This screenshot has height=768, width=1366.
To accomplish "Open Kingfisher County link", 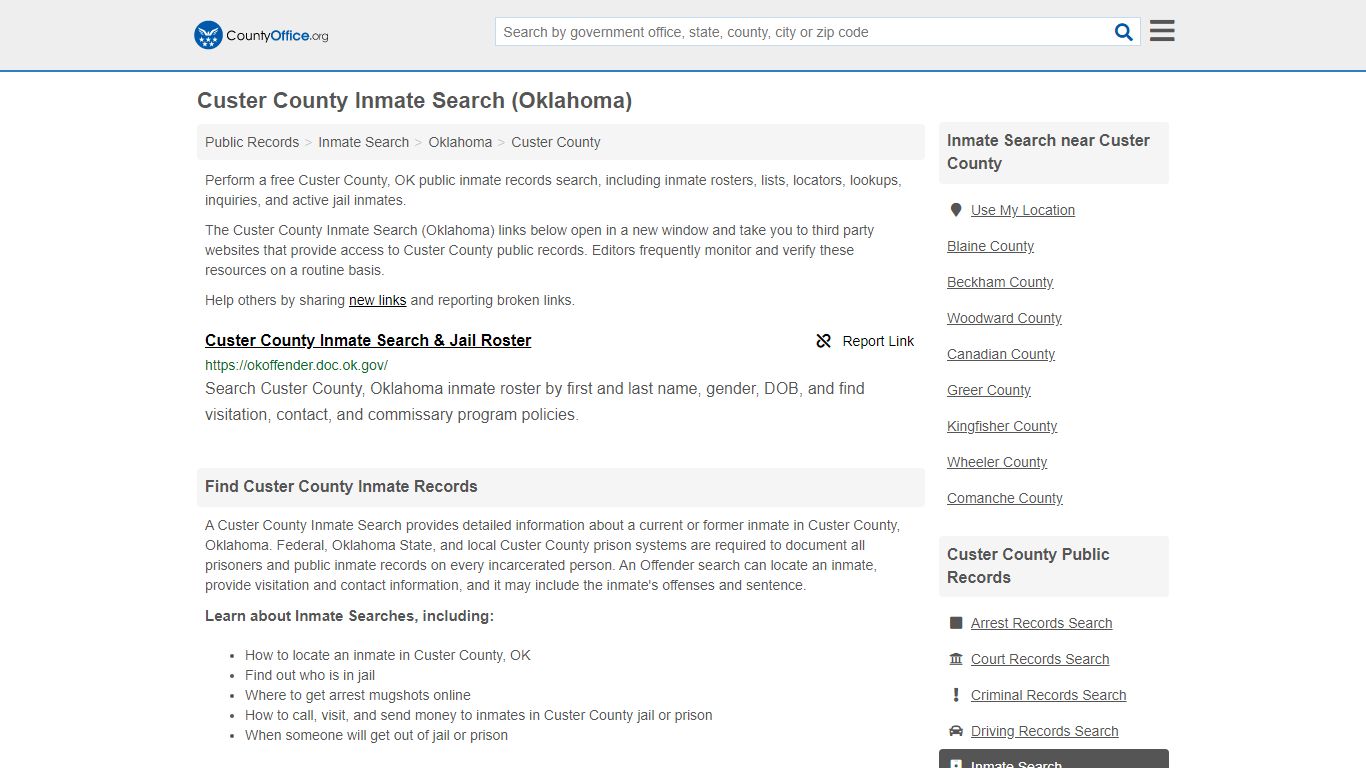I will coord(1002,426).
